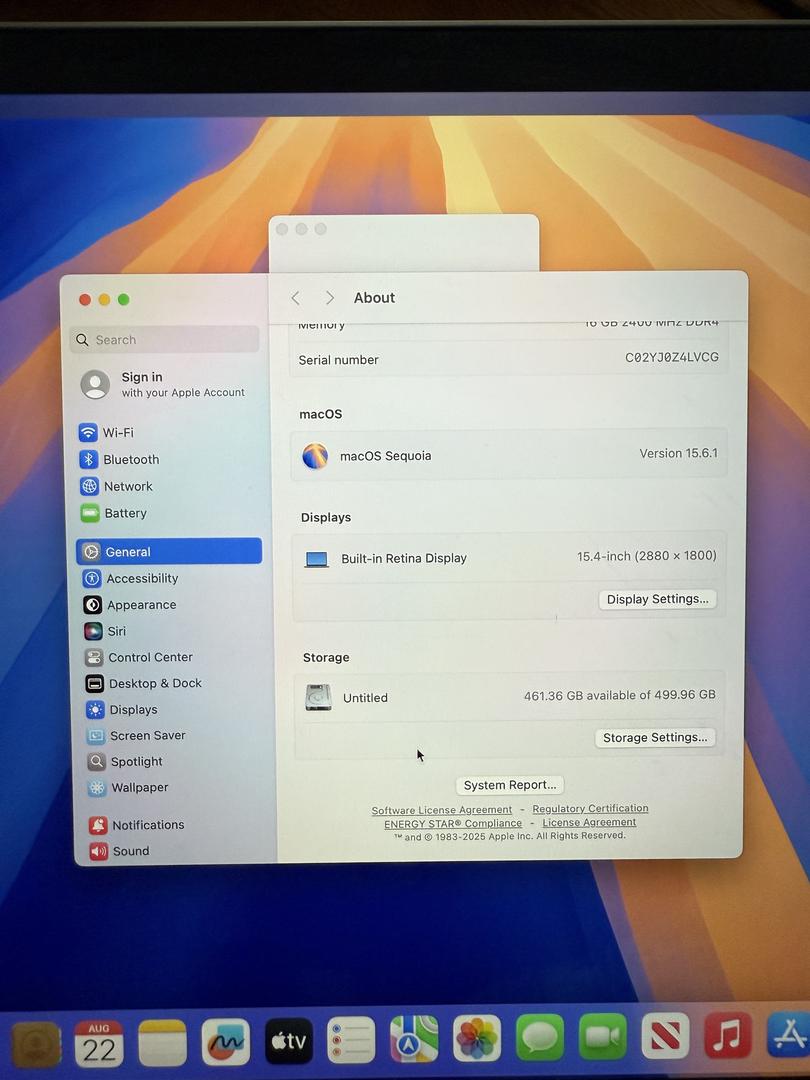Open the License Agreement link beside ENERGY STAR

pyautogui.click(x=589, y=822)
